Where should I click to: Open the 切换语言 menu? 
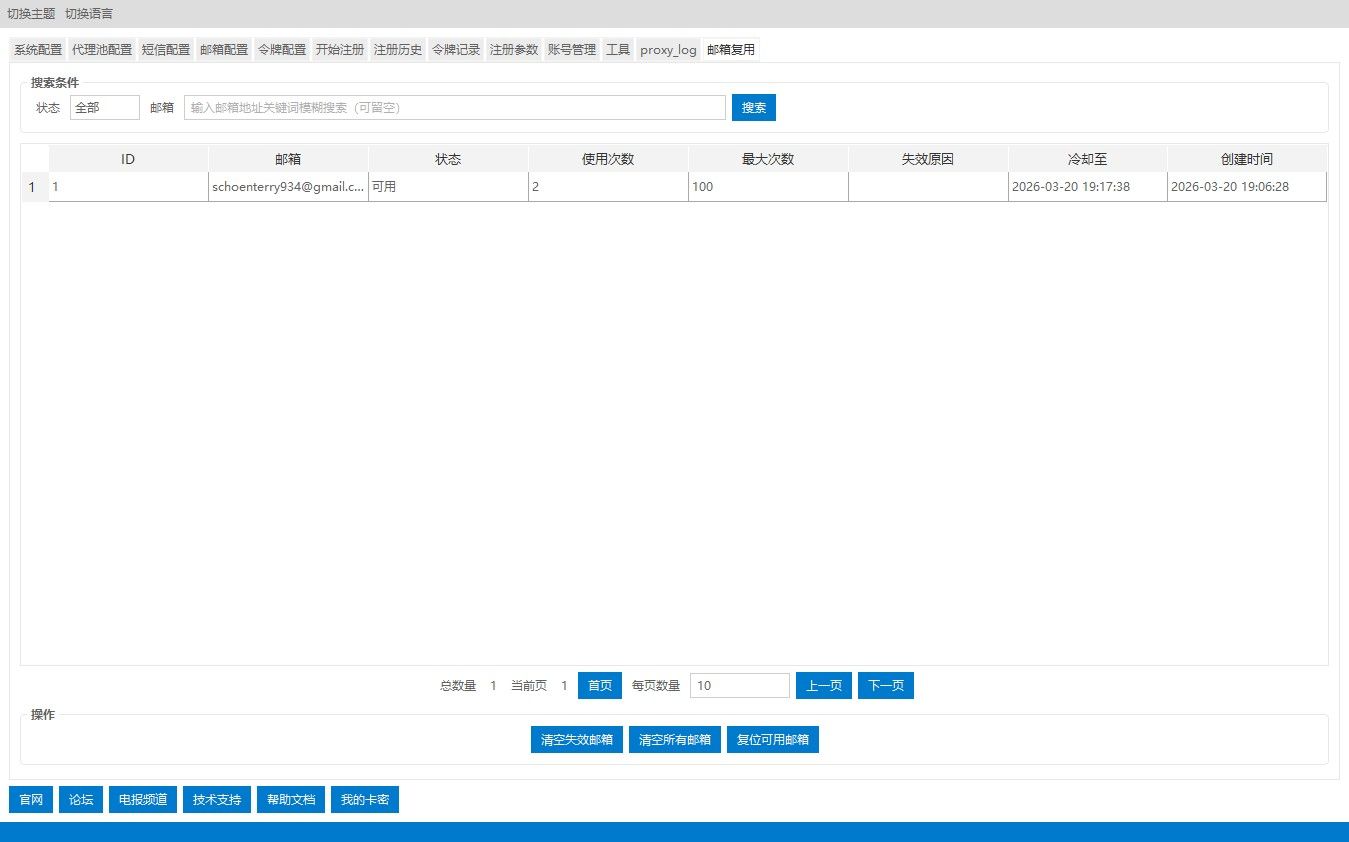pyautogui.click(x=89, y=14)
